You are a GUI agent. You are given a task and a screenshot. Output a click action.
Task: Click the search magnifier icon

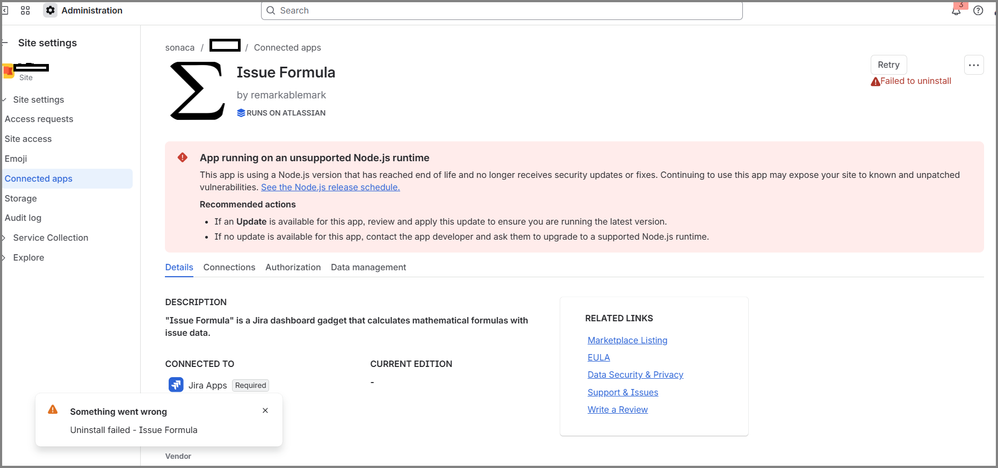pyautogui.click(x=271, y=11)
